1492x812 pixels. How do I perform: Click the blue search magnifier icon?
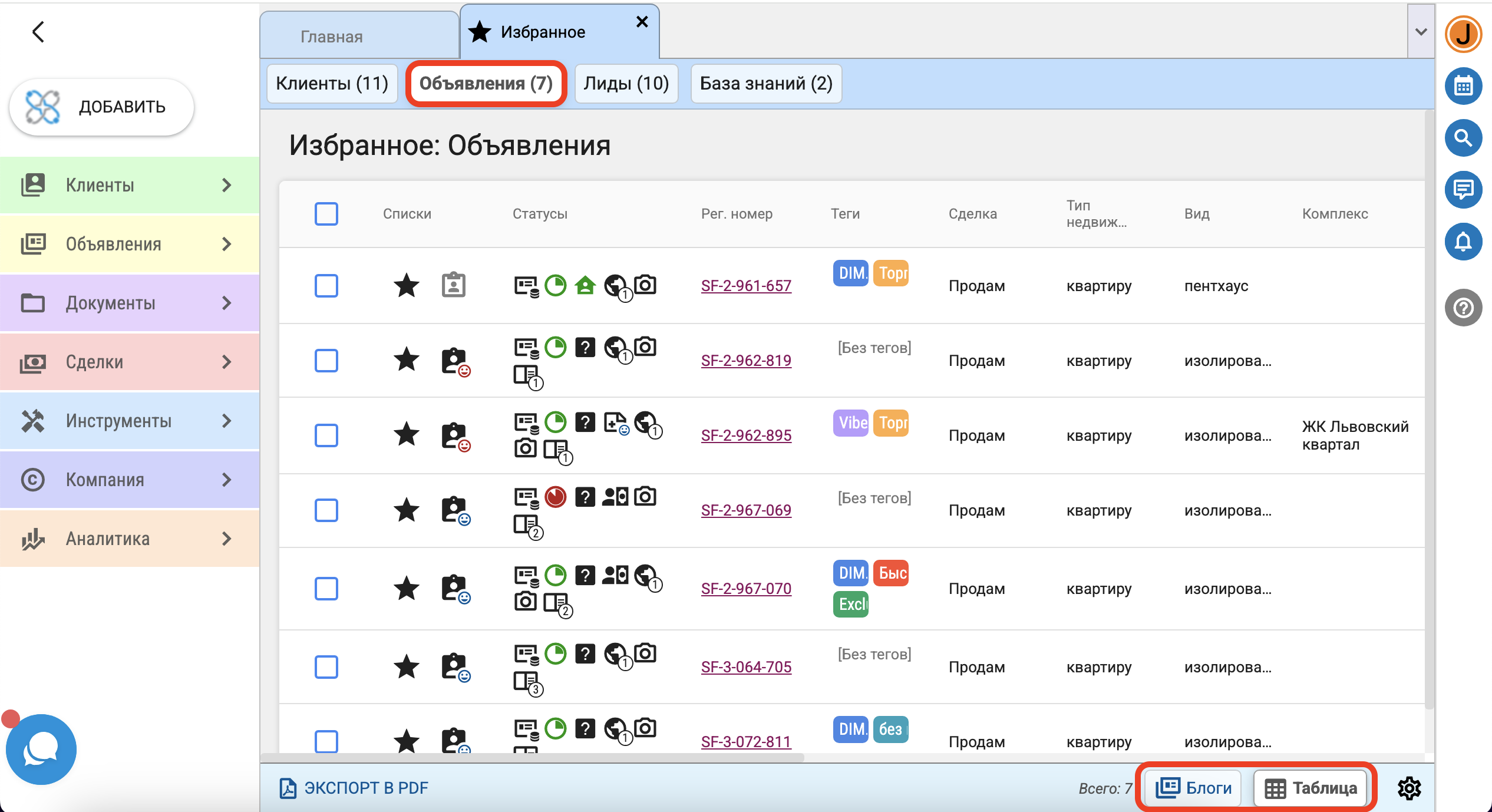click(1463, 138)
